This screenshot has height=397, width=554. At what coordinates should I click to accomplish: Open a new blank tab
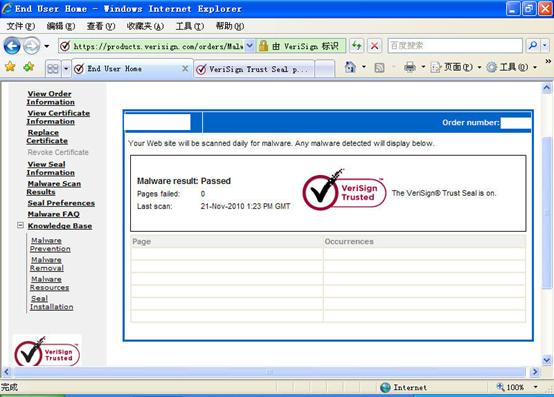(x=324, y=69)
